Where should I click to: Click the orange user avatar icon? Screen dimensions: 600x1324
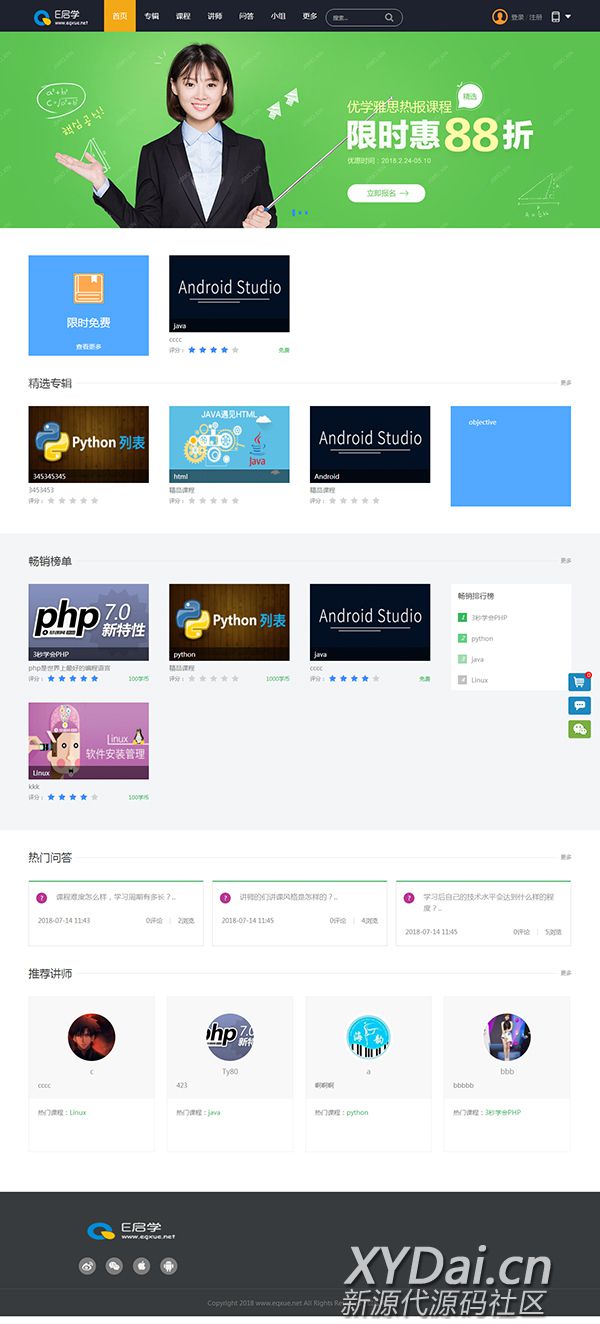pyautogui.click(x=500, y=16)
